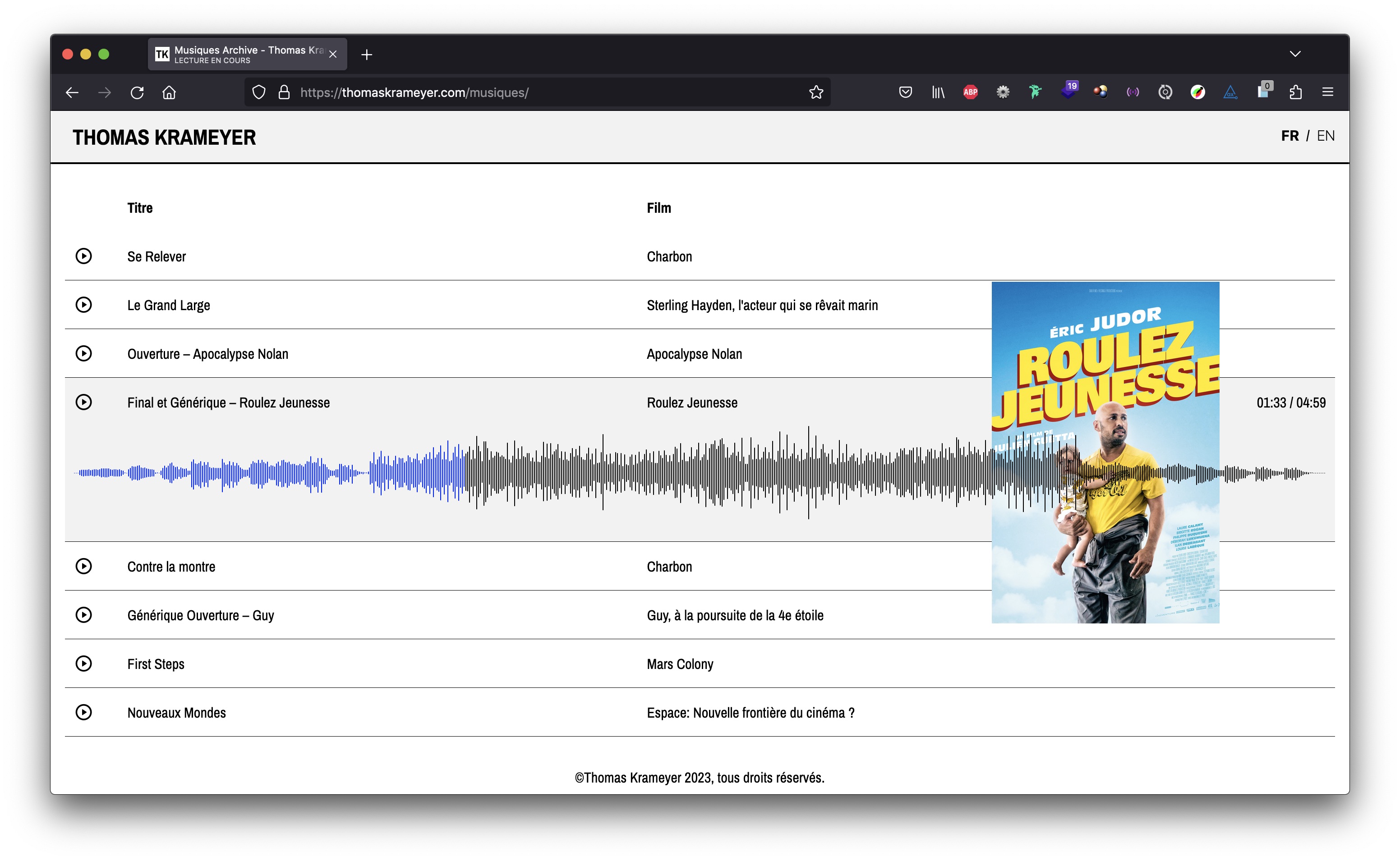1400x861 pixels.
Task: Open the tracking protection shield
Action: coord(258,92)
